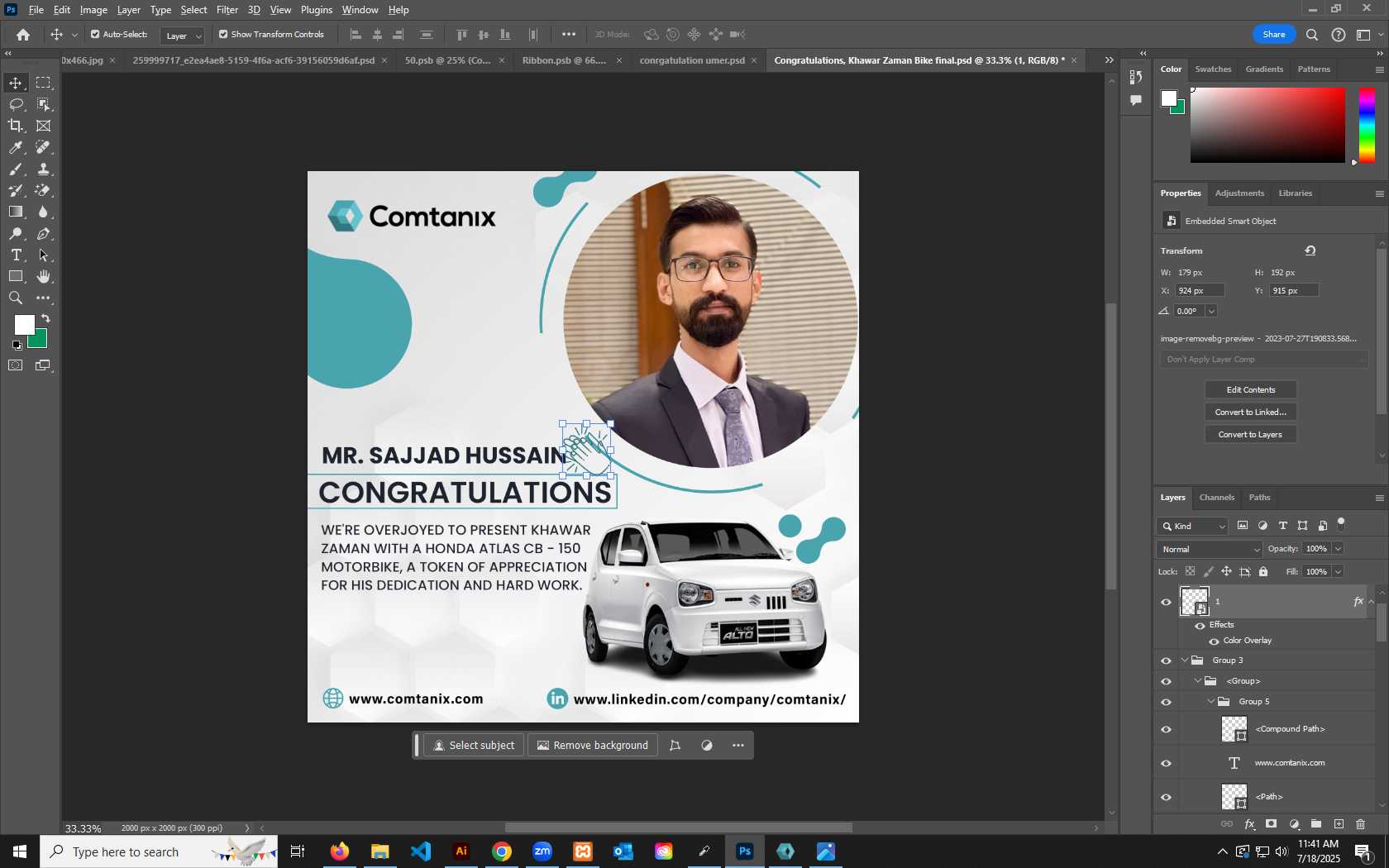
Task: Select the History Brush tool
Action: tap(16, 190)
